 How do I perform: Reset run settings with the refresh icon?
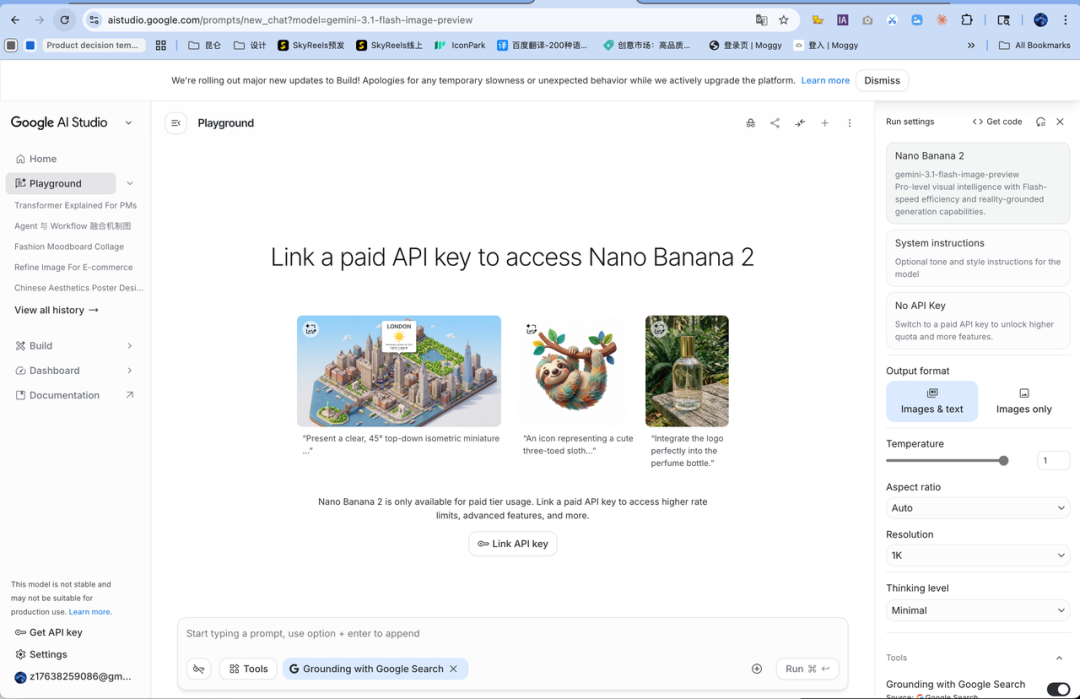(1041, 122)
